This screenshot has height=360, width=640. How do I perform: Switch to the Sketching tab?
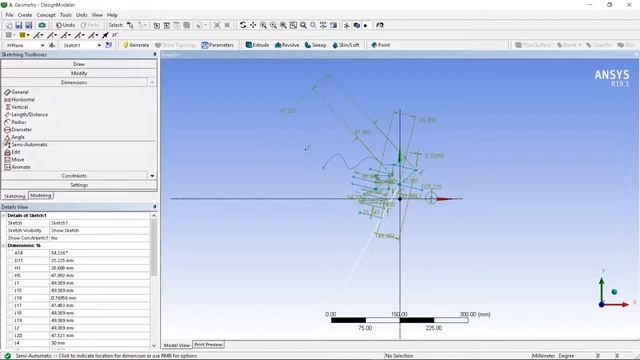14,196
